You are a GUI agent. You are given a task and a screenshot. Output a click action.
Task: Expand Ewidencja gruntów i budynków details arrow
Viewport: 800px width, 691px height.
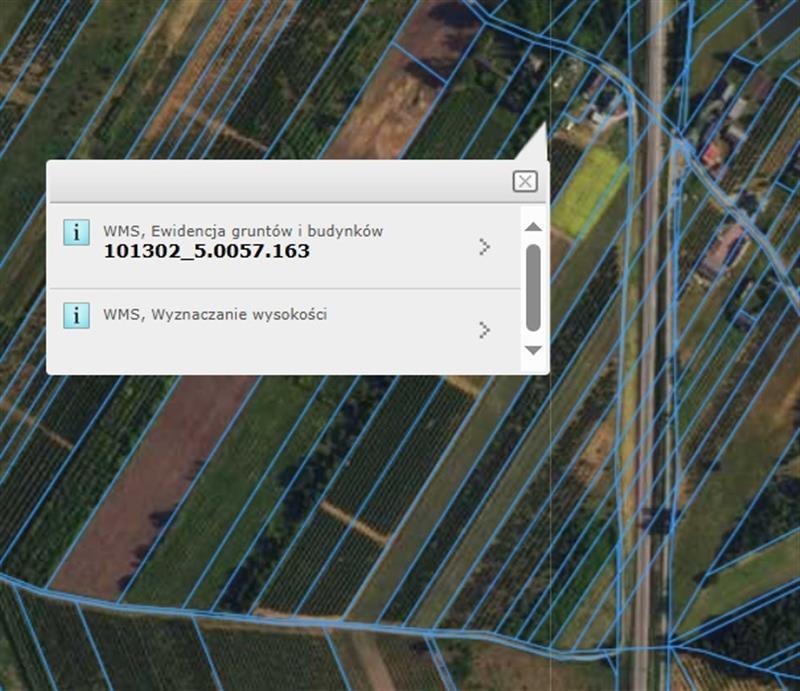tap(485, 246)
